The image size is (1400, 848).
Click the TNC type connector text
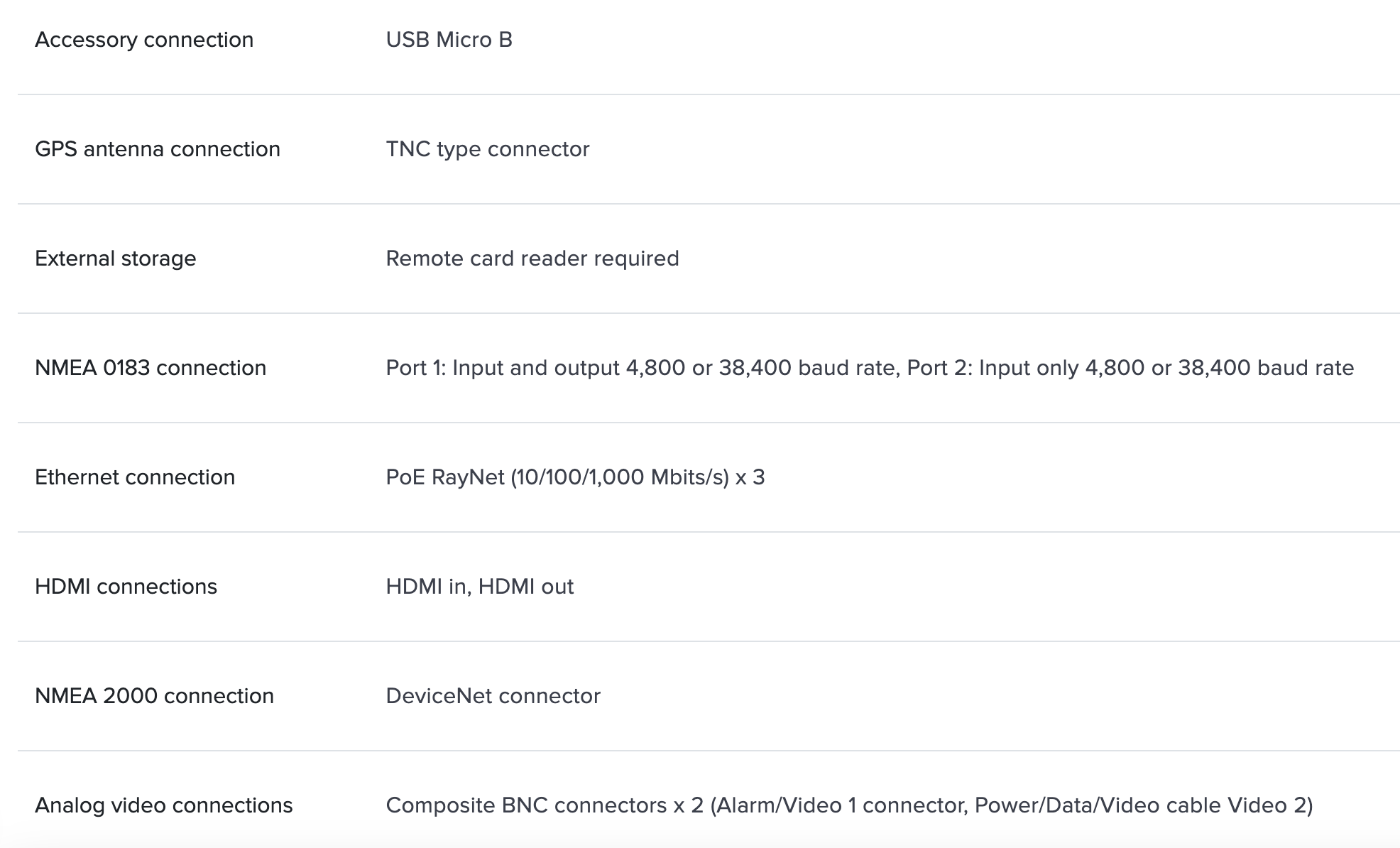click(487, 149)
